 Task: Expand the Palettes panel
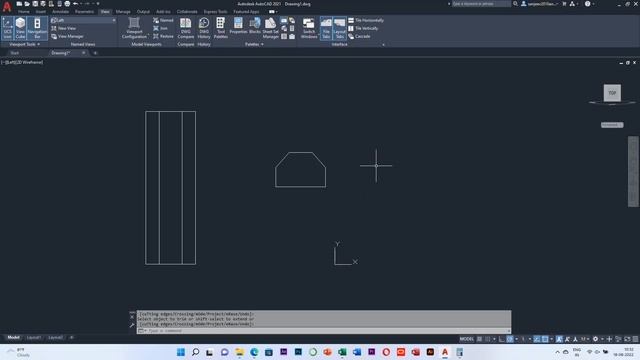coord(254,44)
